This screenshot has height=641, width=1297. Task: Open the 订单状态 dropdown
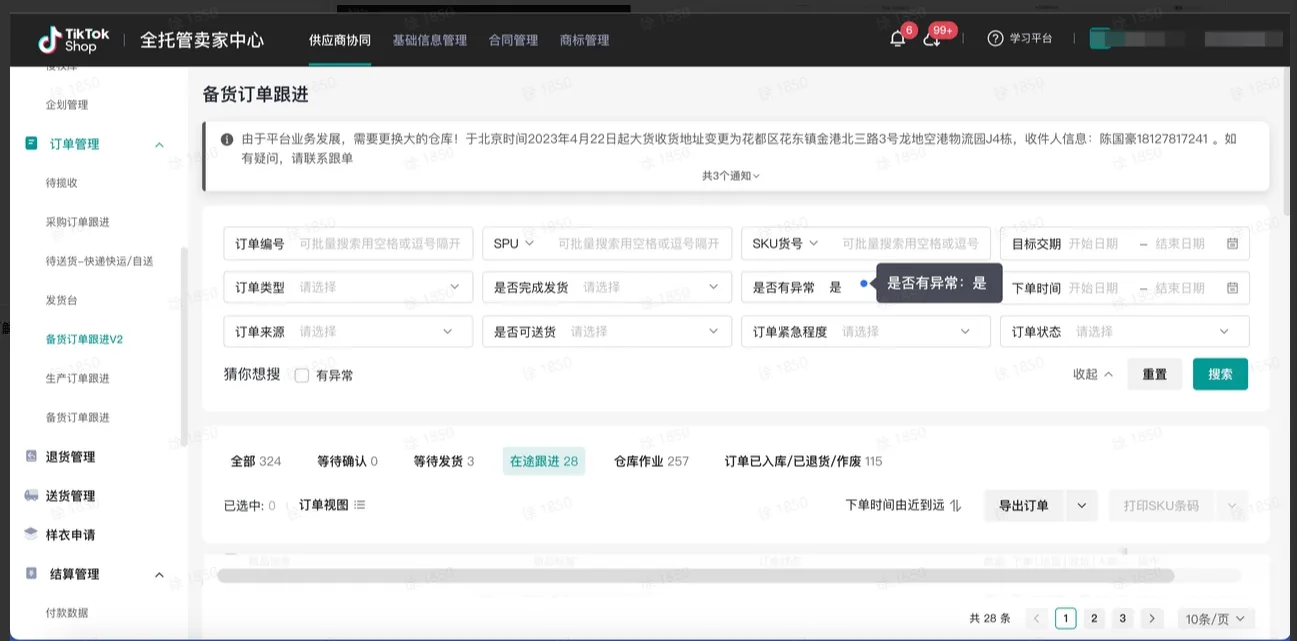(1125, 331)
